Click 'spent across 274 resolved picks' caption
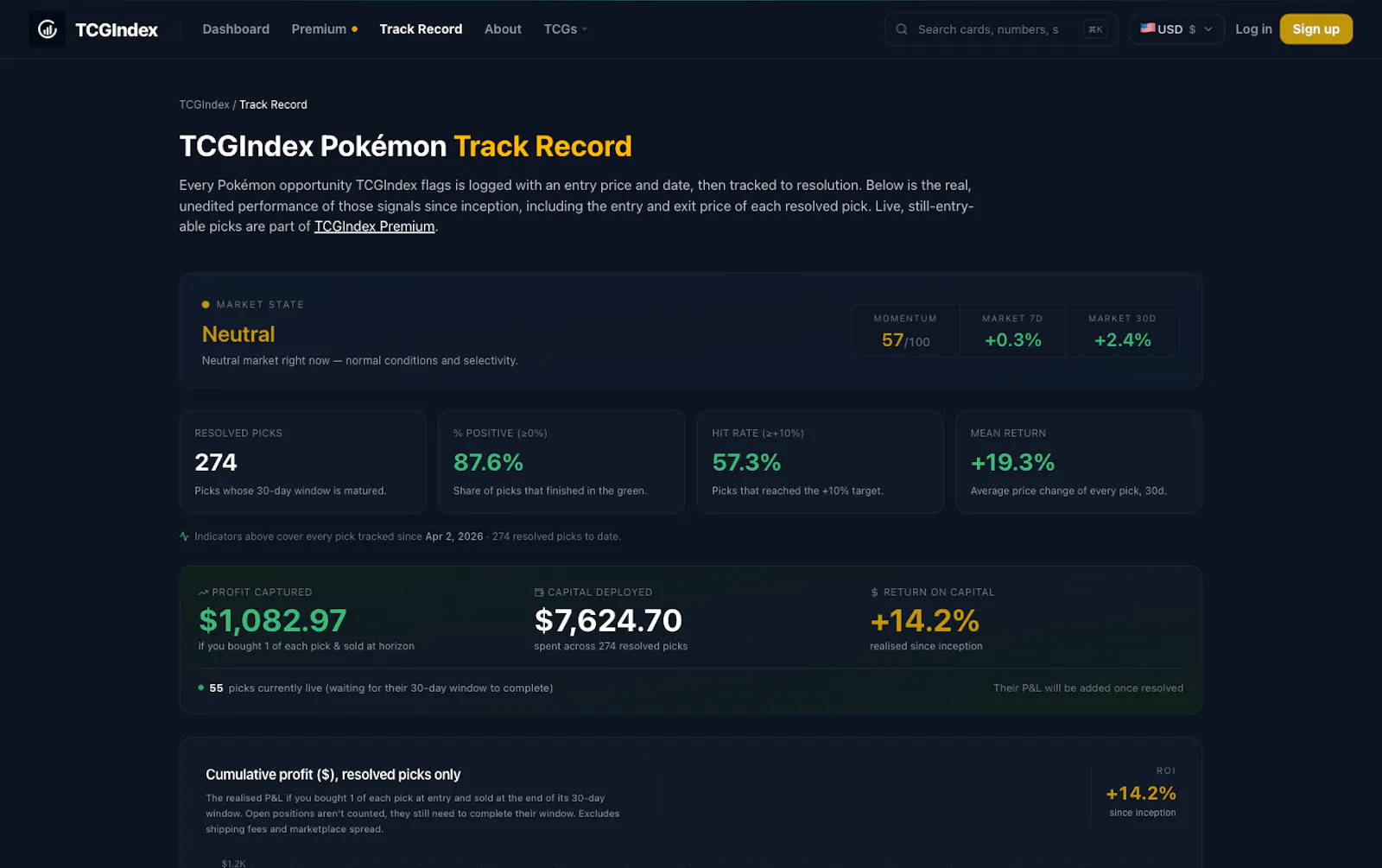1382x868 pixels. coord(611,646)
